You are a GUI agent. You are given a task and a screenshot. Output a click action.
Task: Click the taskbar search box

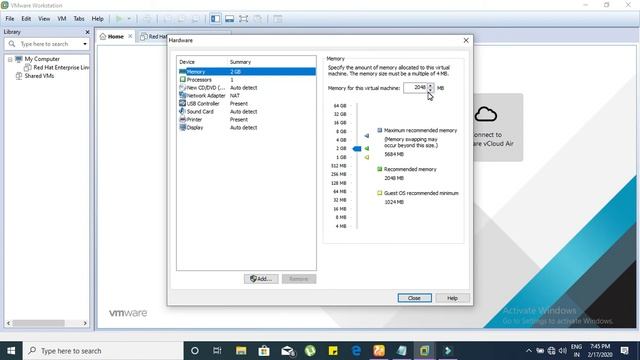coord(103,351)
